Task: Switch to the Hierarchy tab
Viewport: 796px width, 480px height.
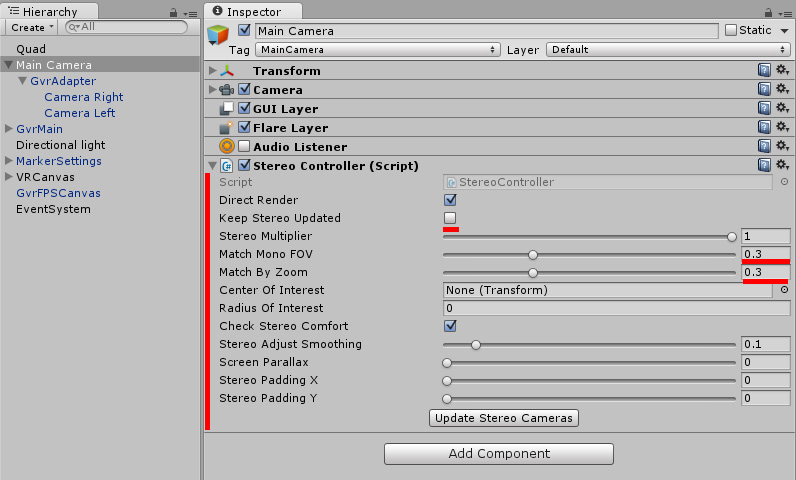Action: [49, 11]
